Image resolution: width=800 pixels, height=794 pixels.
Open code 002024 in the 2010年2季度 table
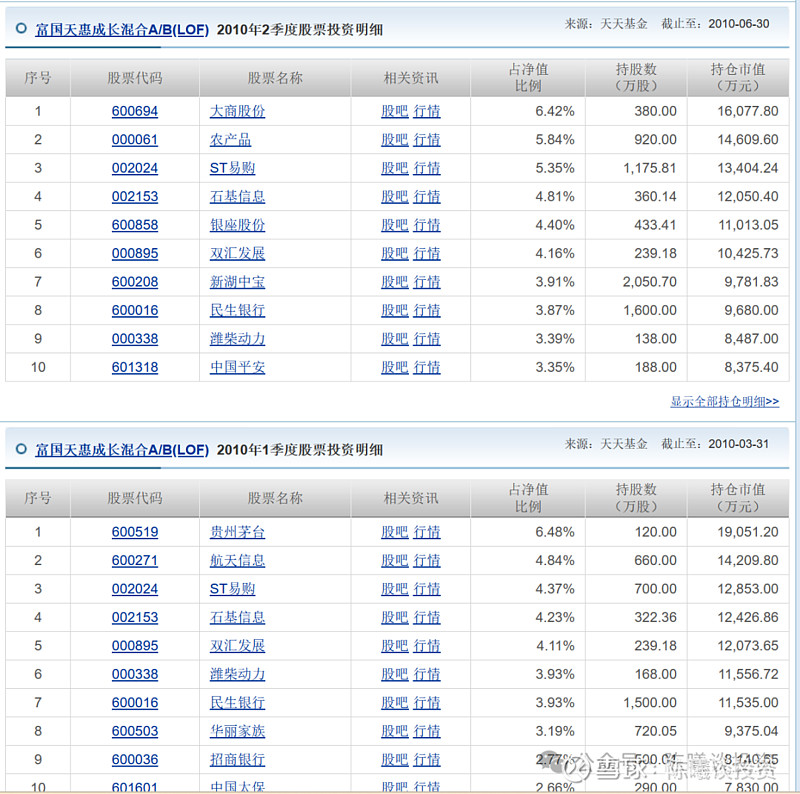pyautogui.click(x=135, y=168)
